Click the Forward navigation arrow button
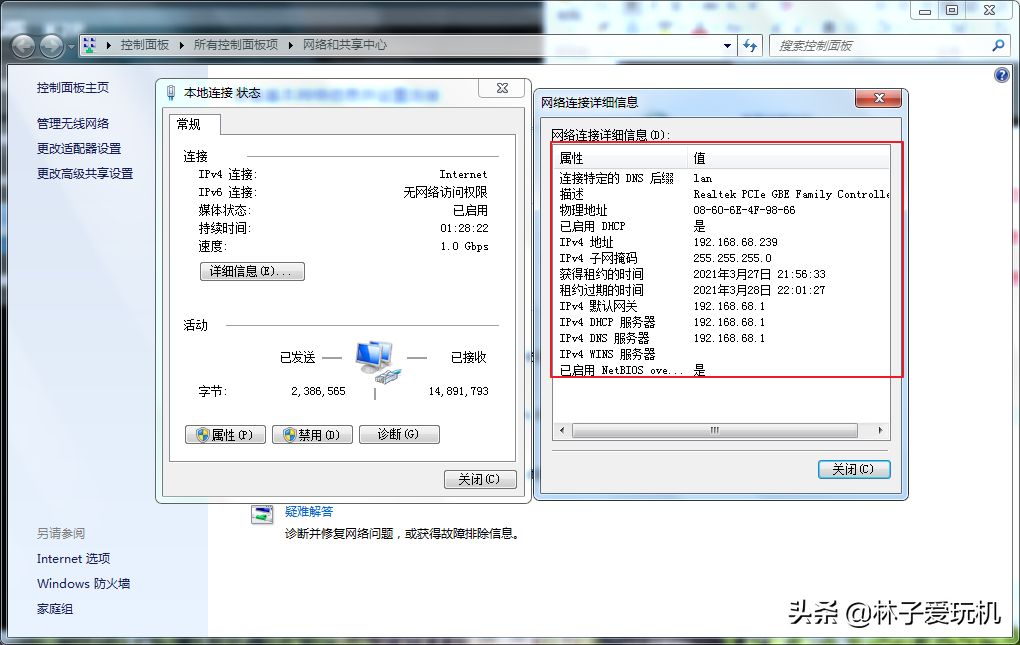 pyautogui.click(x=52, y=46)
